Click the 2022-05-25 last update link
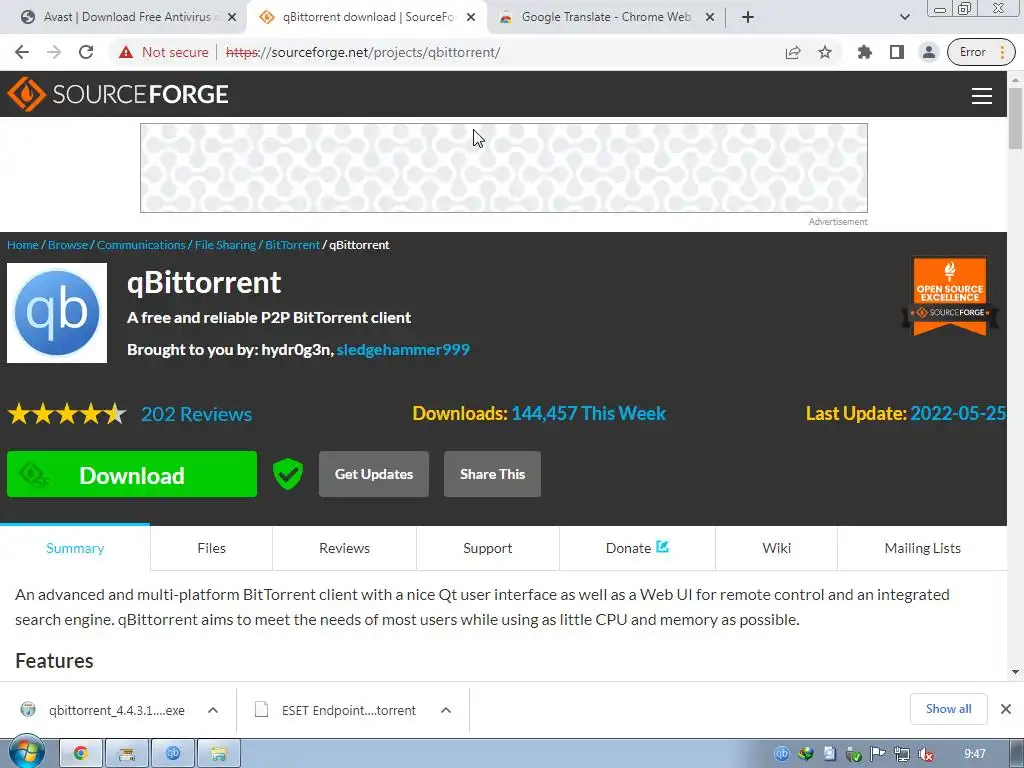This screenshot has width=1024, height=768. click(958, 413)
